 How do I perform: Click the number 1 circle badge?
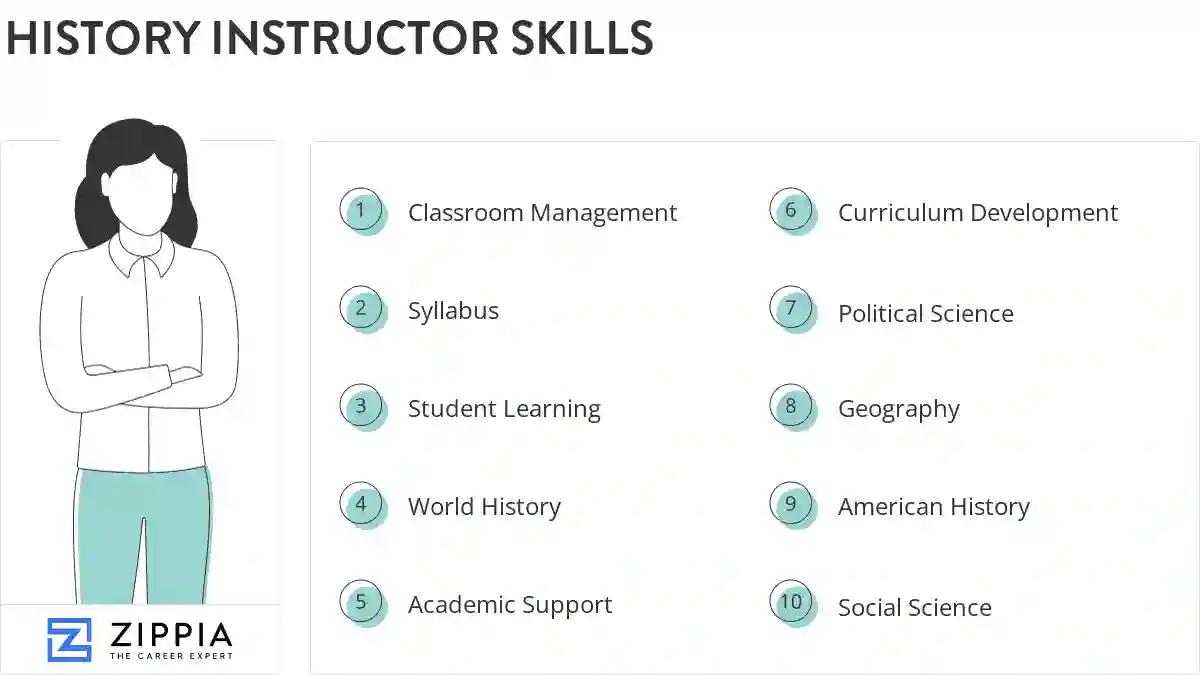point(361,211)
